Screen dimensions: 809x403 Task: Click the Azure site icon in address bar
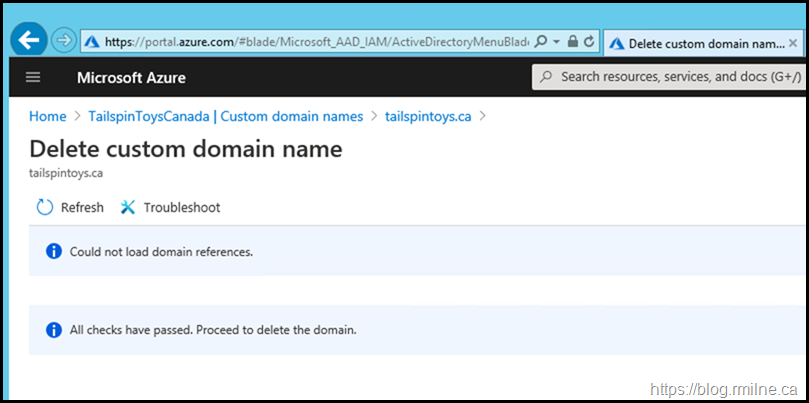92,42
